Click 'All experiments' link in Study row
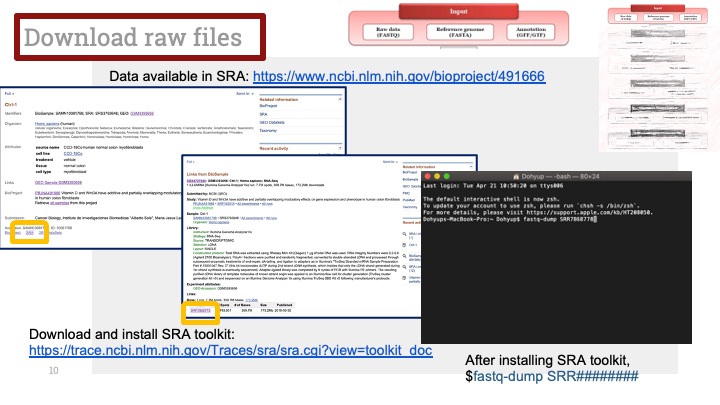The width and height of the screenshot is (720, 405). point(248,203)
